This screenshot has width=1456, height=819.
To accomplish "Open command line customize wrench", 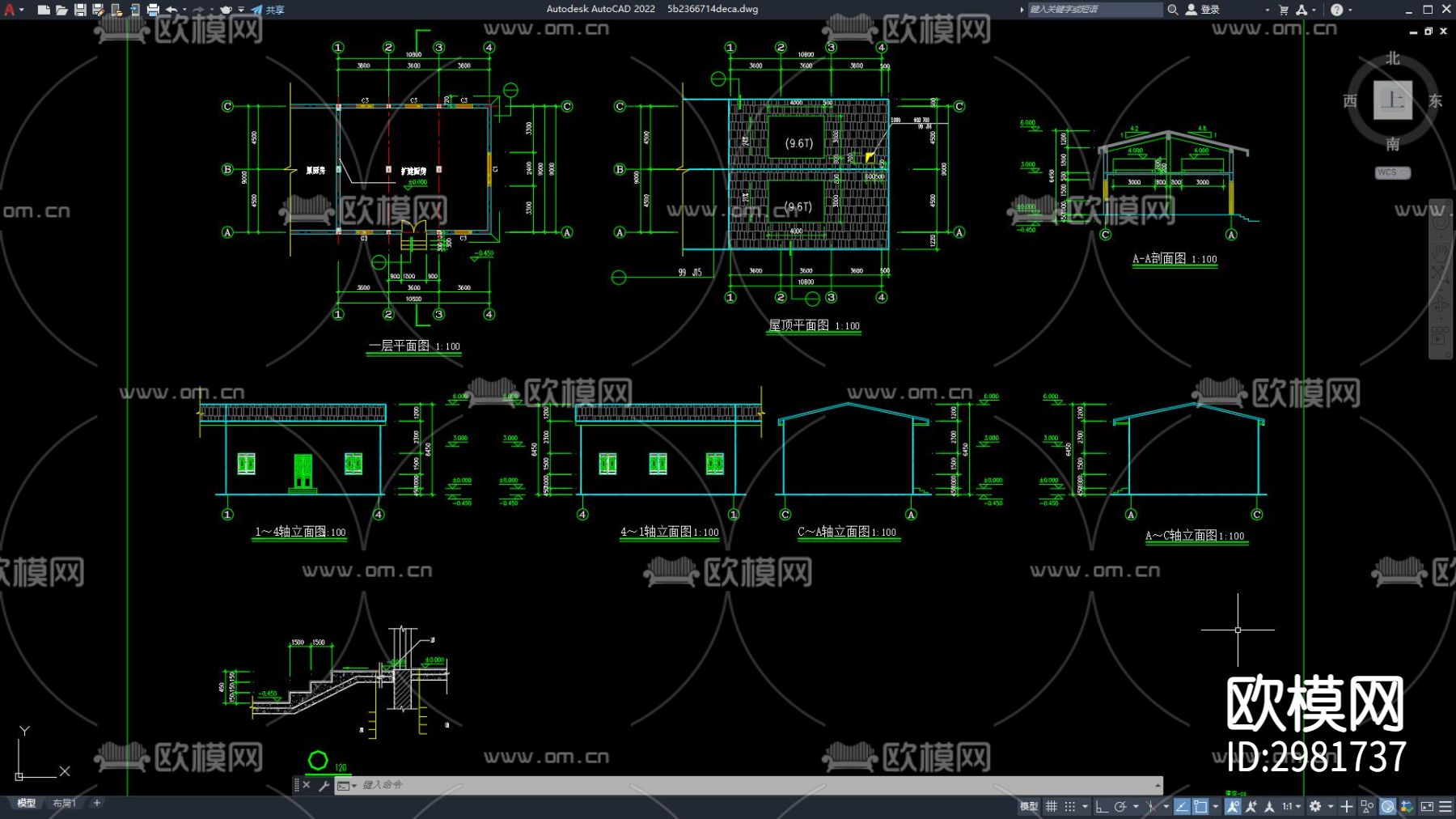I will [x=324, y=785].
